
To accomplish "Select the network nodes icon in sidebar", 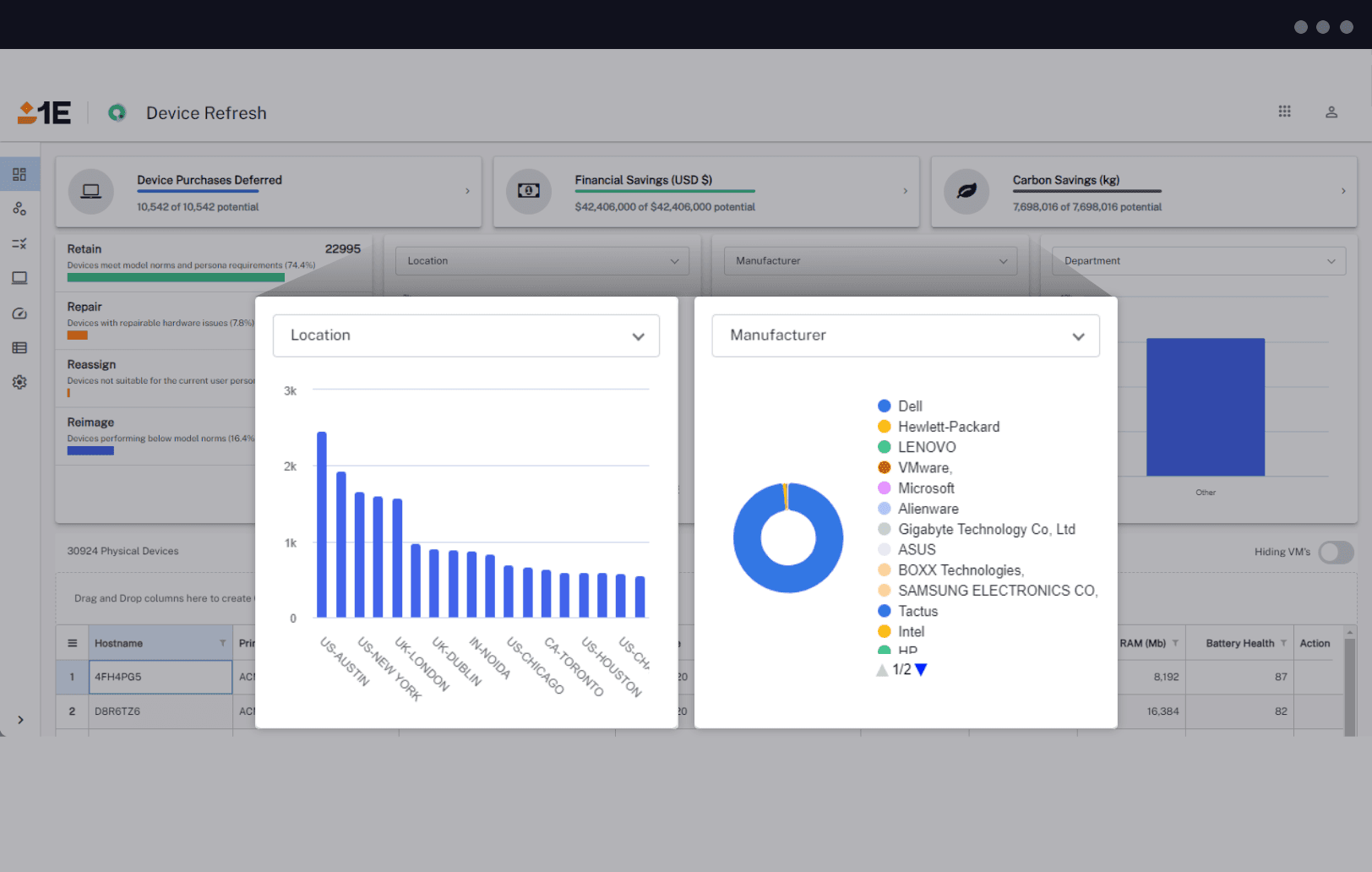I will pos(19,209).
